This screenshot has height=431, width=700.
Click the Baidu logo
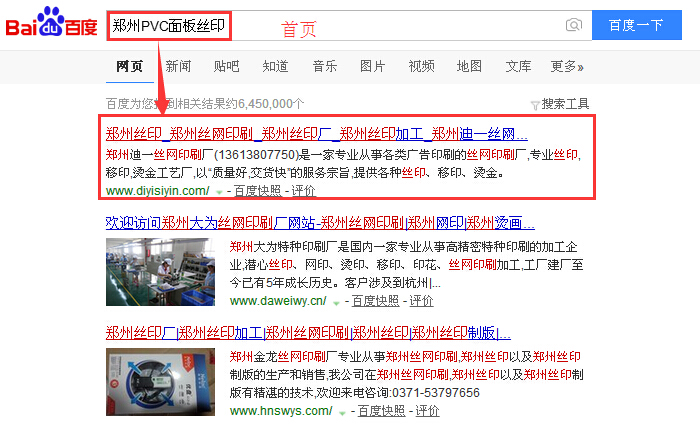(x=51, y=22)
